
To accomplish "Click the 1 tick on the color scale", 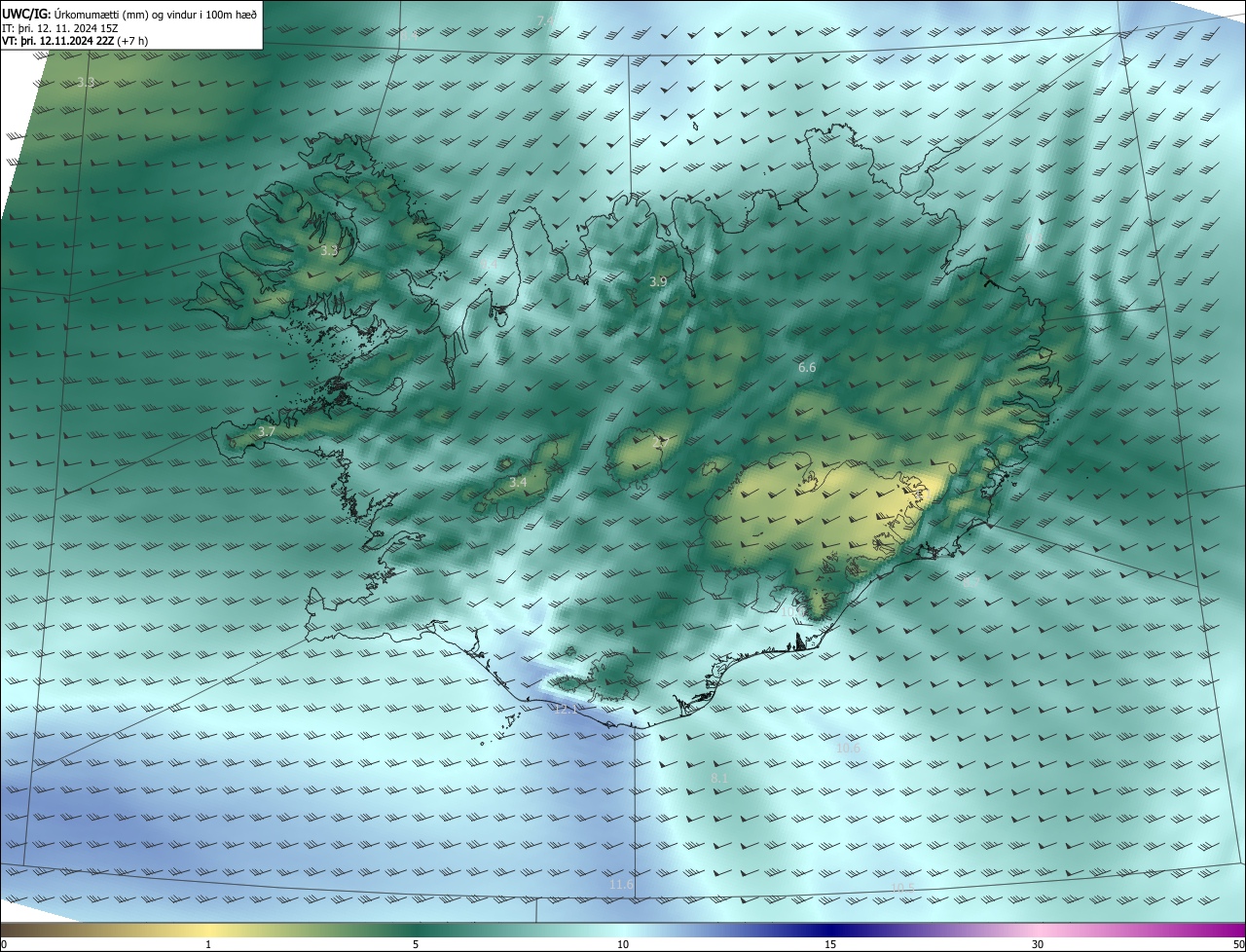I will point(208,944).
